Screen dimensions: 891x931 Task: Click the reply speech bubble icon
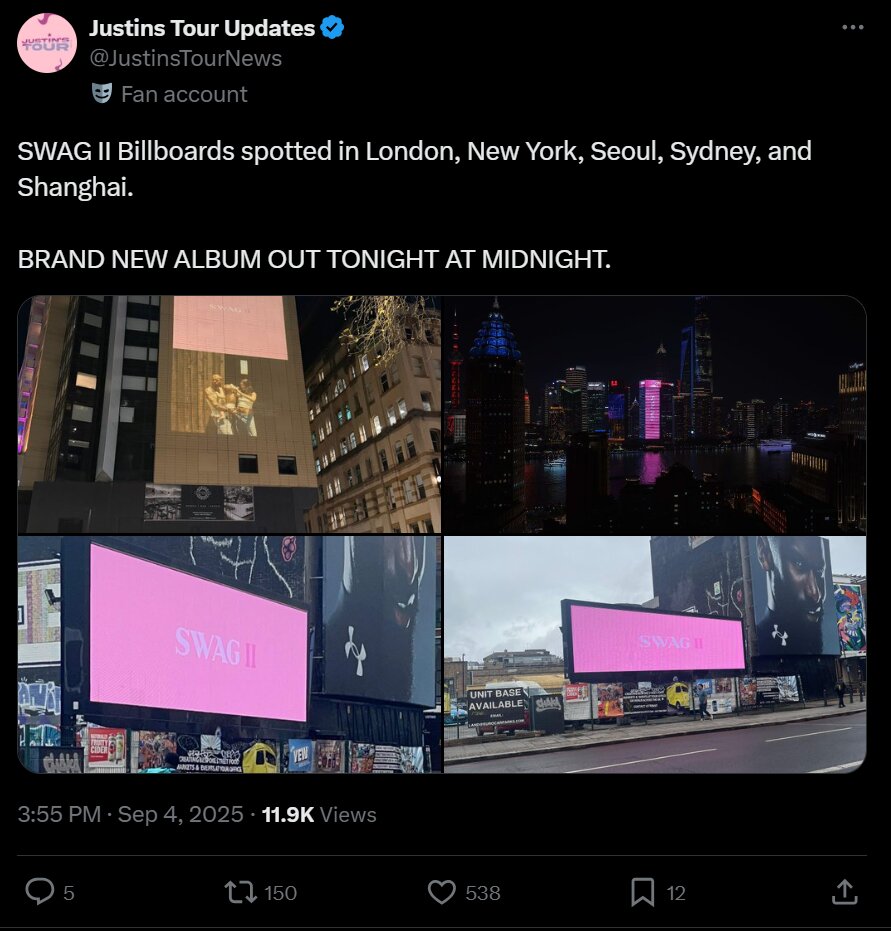tap(40, 892)
